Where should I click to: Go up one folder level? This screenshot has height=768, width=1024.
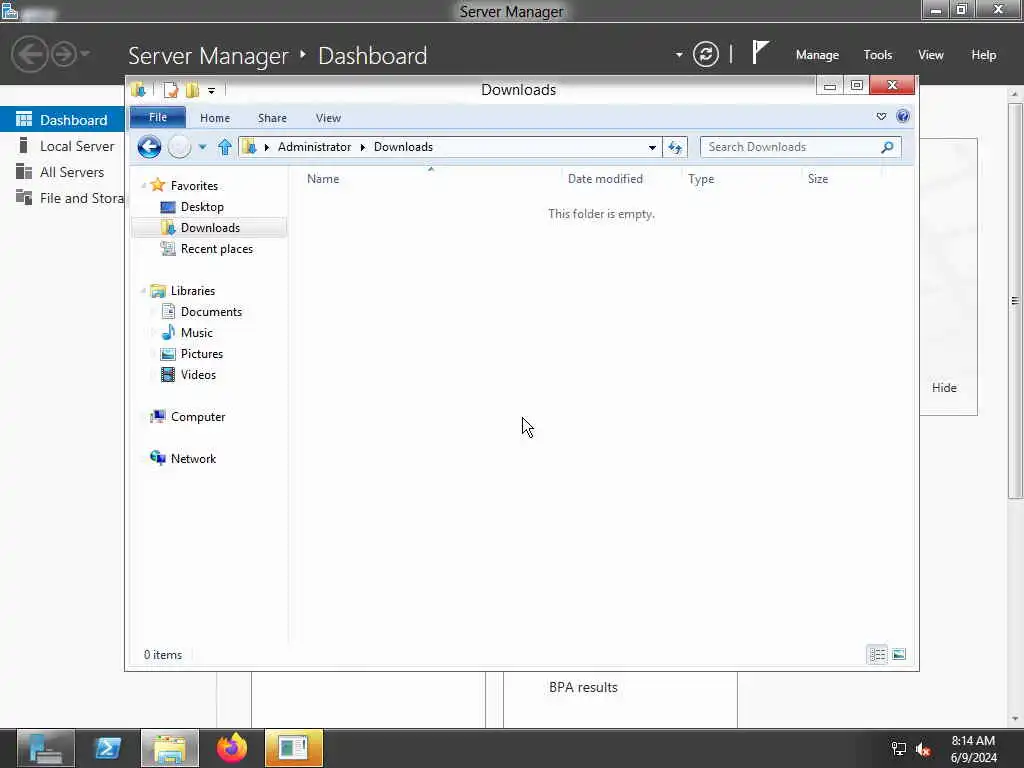[225, 147]
